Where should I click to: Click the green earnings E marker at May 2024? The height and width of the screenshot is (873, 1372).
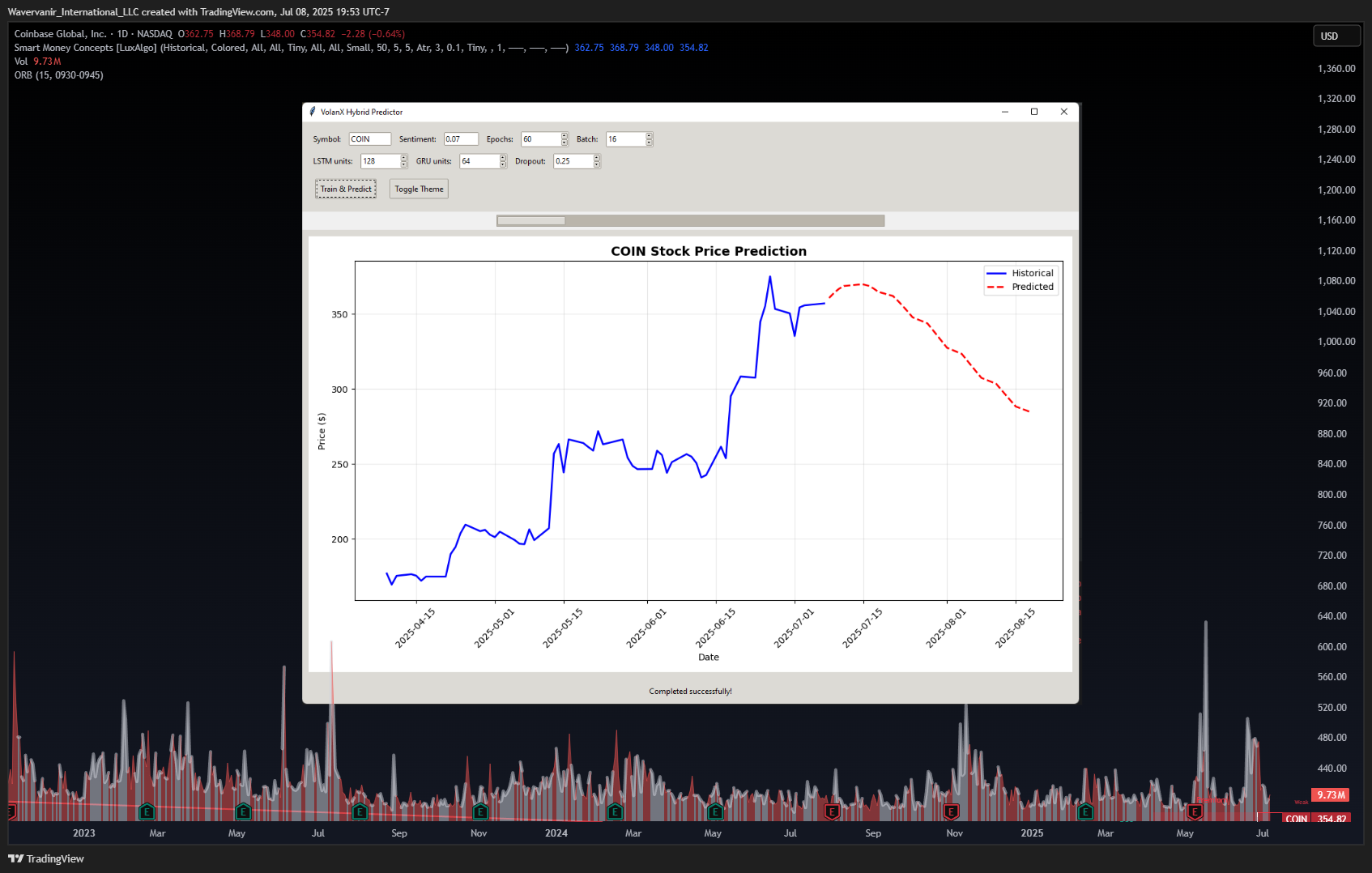coord(714,811)
